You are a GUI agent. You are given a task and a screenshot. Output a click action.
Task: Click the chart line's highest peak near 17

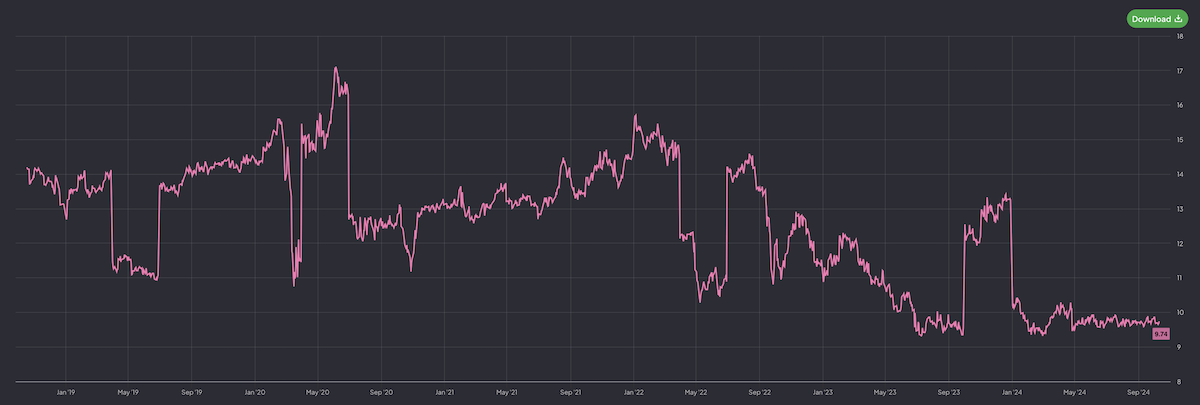click(336, 68)
